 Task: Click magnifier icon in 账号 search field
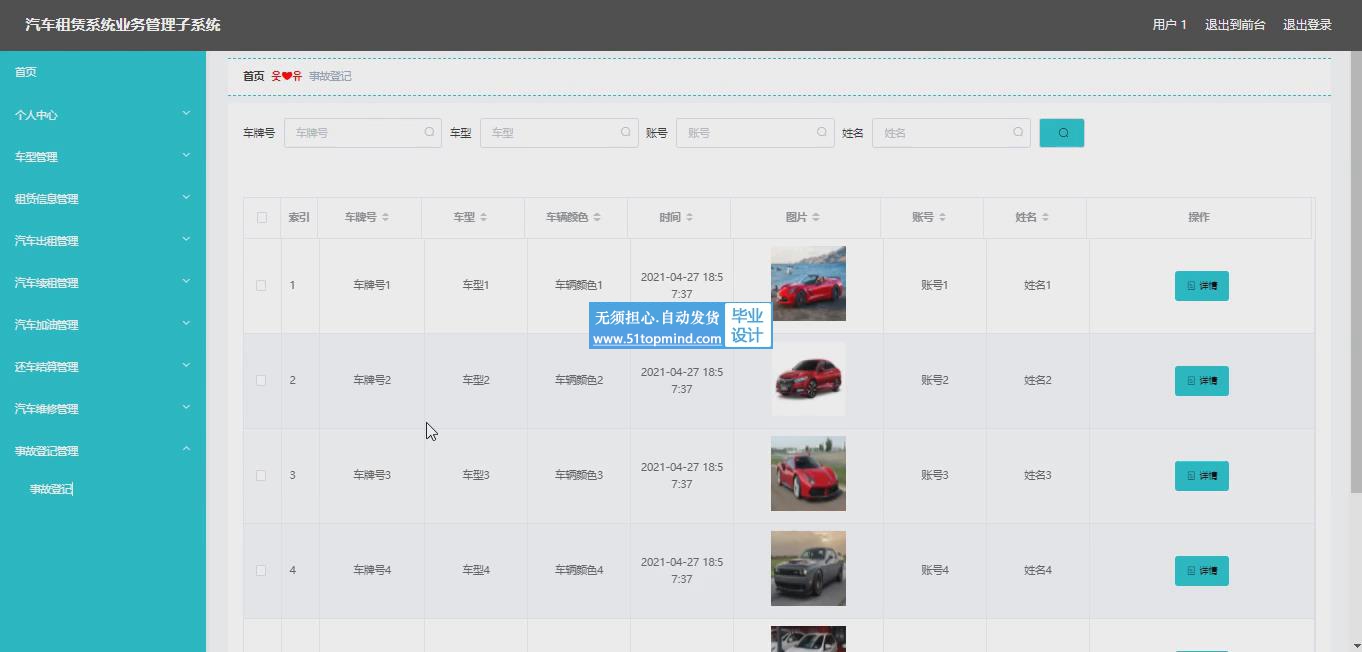point(821,132)
